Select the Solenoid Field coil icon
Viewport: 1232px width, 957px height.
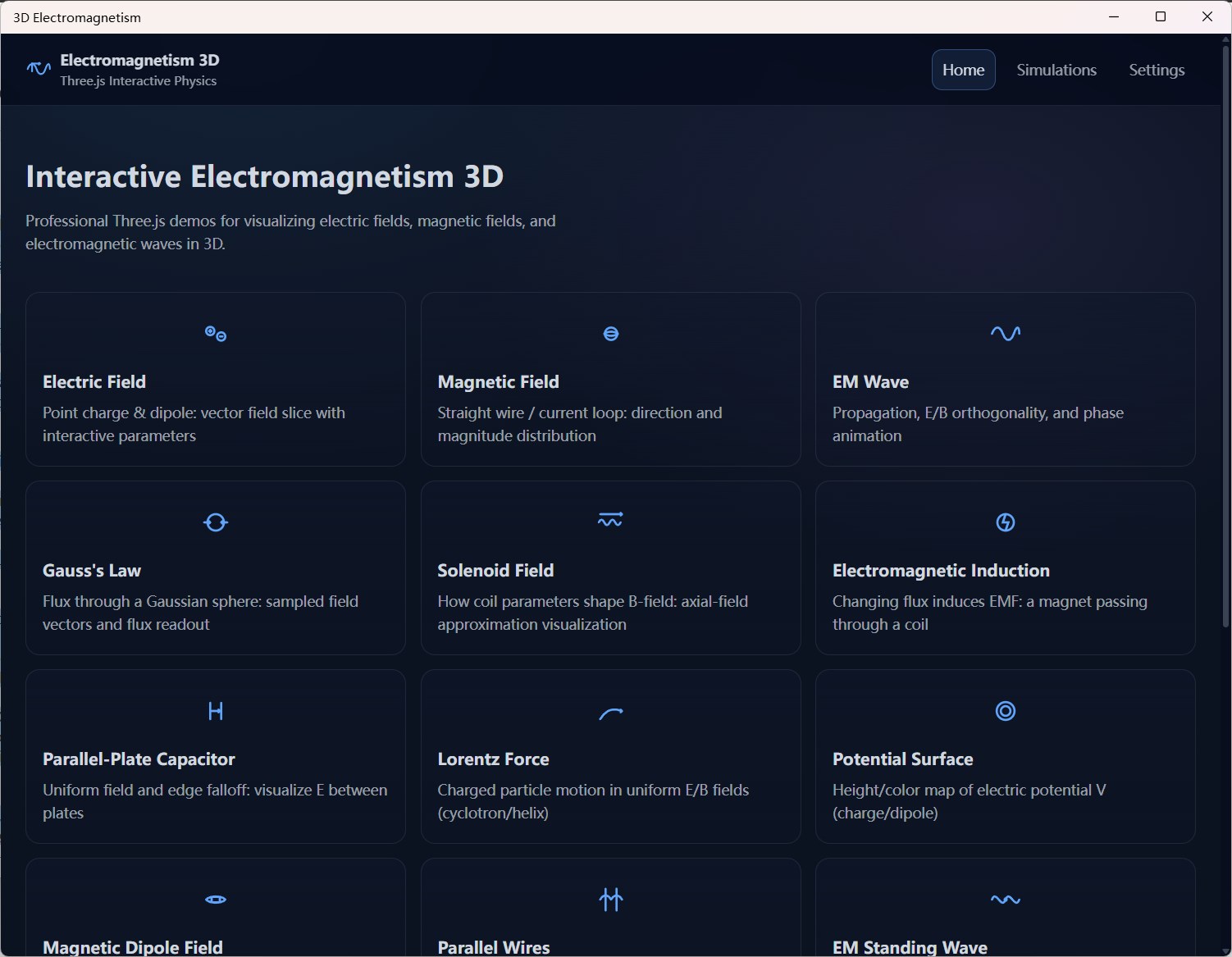click(610, 520)
